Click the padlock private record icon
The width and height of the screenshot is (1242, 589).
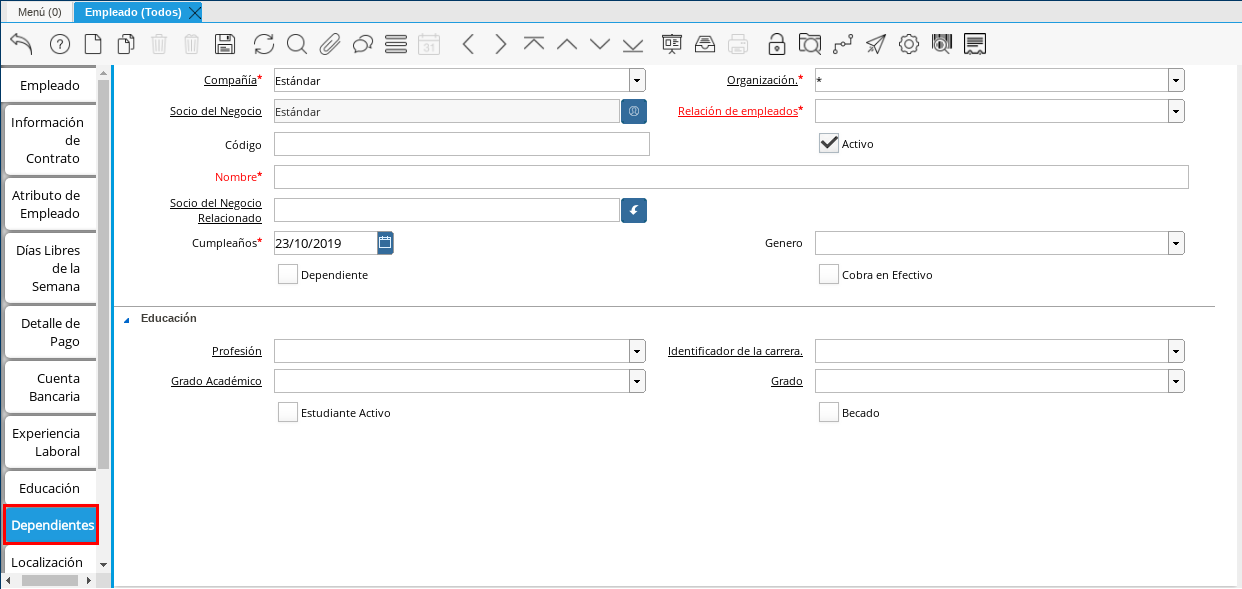coord(776,44)
